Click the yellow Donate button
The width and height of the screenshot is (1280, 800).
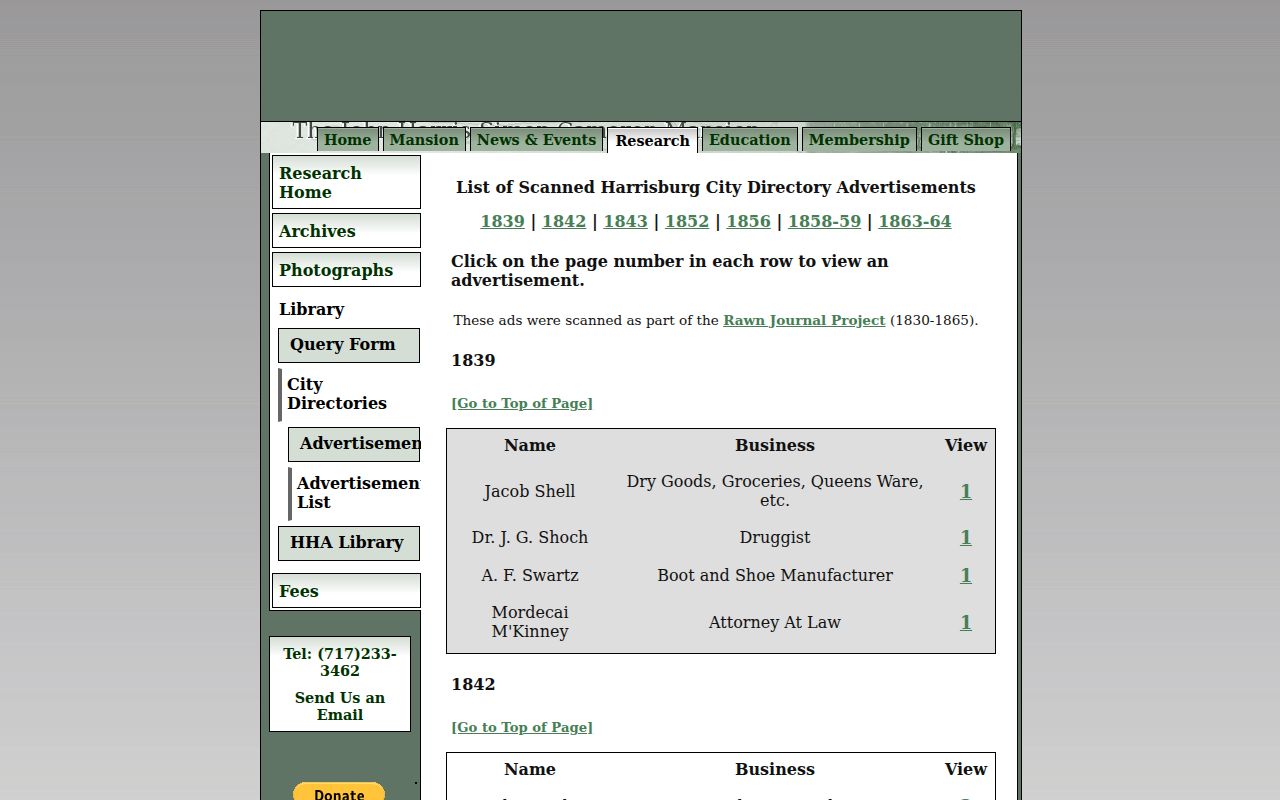tap(339, 792)
